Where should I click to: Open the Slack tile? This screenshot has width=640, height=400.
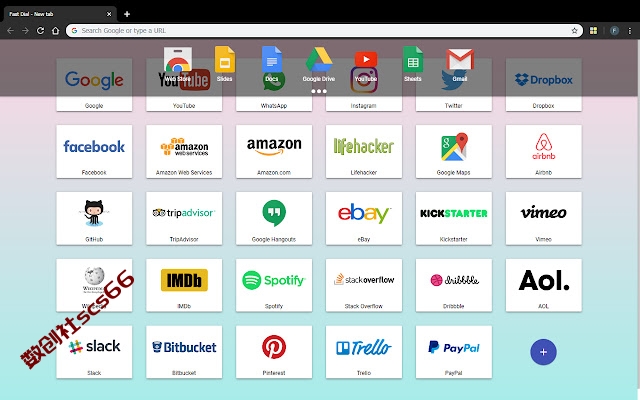[94, 352]
